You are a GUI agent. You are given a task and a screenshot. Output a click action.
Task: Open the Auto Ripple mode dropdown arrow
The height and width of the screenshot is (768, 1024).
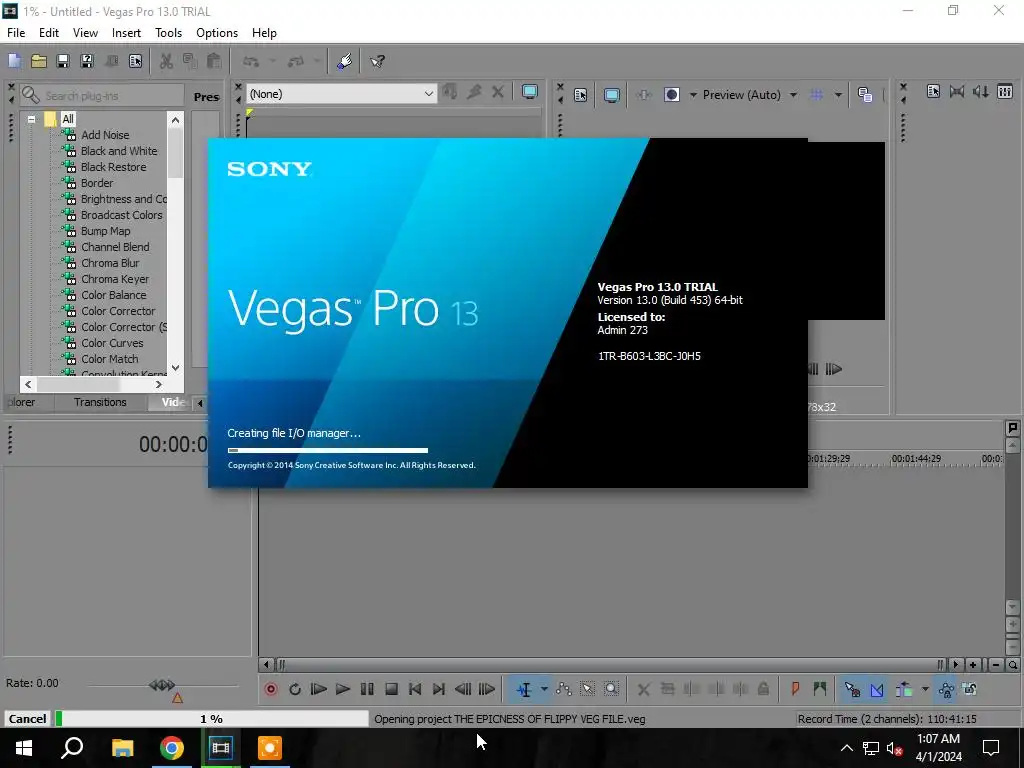925,689
